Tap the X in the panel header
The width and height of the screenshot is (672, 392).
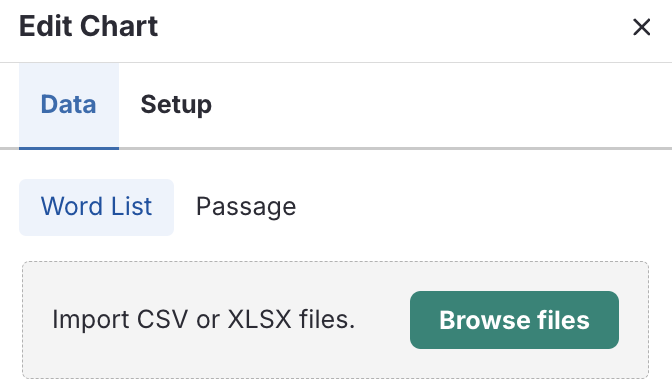pos(641,27)
